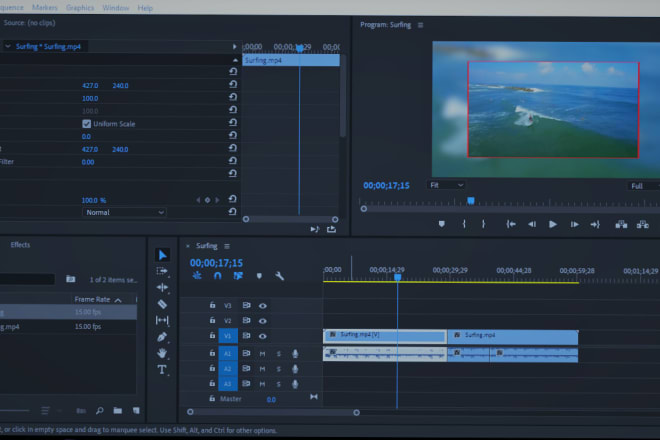Open the Fit zoom level dropdown
Screen dimensions: 660x440
click(x=447, y=185)
